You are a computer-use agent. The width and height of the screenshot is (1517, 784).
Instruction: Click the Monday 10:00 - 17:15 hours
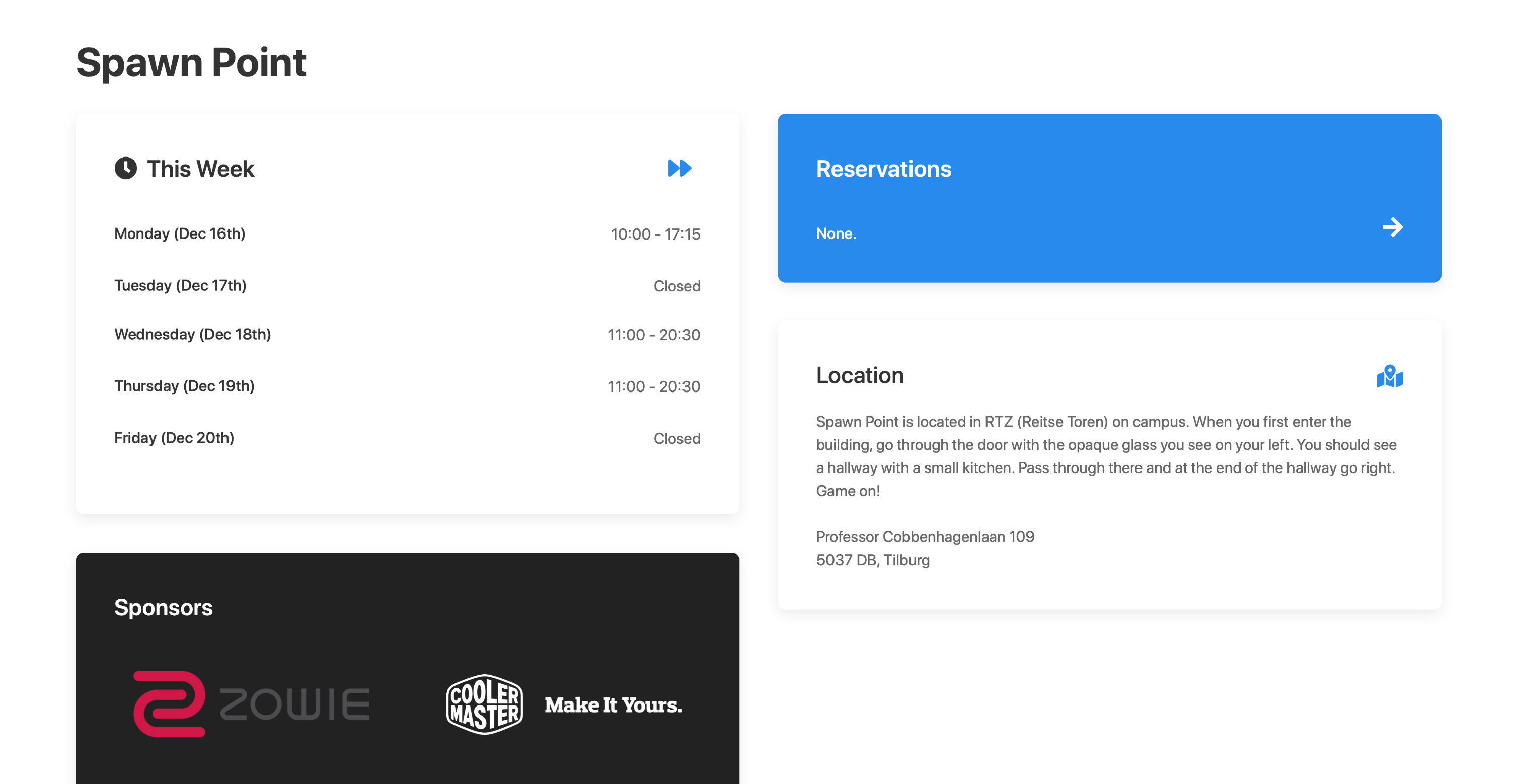(655, 234)
